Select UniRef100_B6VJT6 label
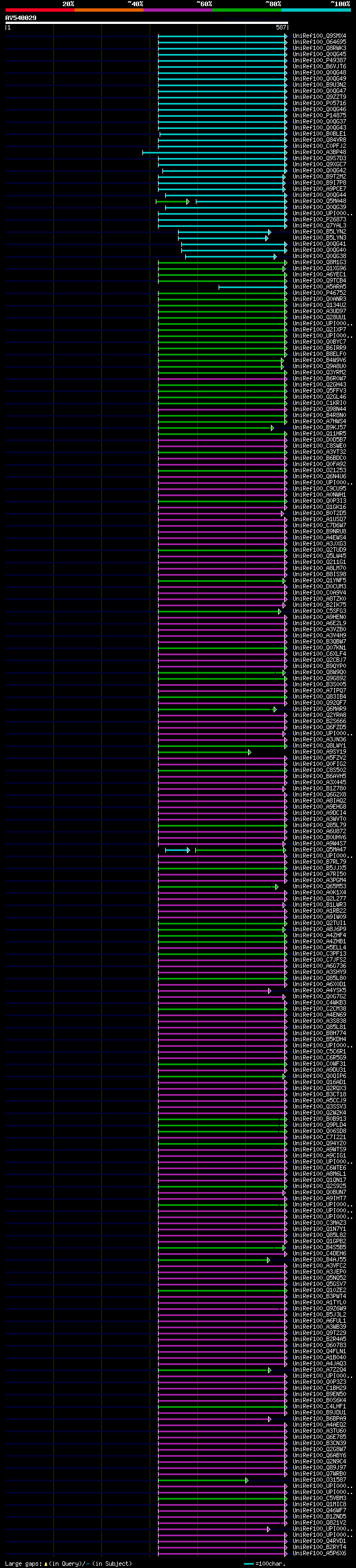The height and width of the screenshot is (1568, 356). click(x=319, y=66)
